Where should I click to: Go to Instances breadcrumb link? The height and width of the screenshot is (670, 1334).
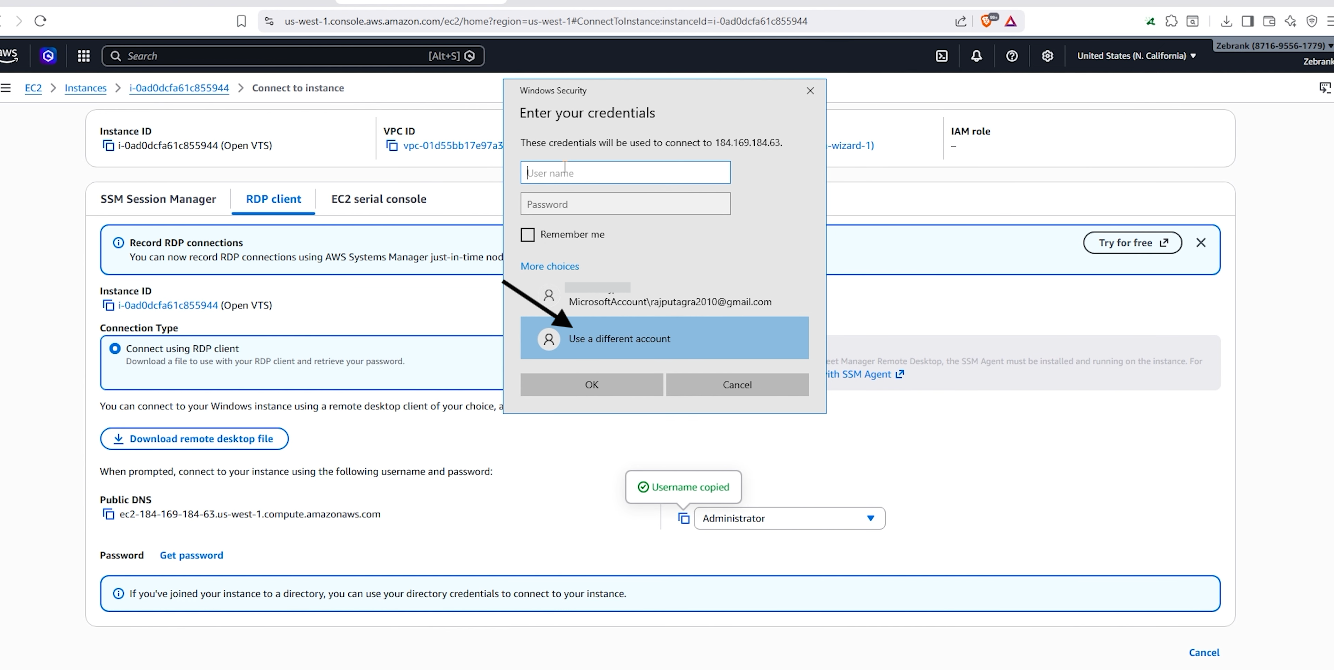tap(85, 88)
